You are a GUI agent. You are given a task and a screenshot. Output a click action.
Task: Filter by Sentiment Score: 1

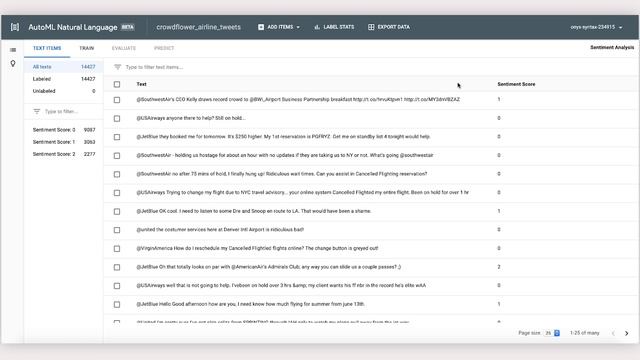(64, 142)
